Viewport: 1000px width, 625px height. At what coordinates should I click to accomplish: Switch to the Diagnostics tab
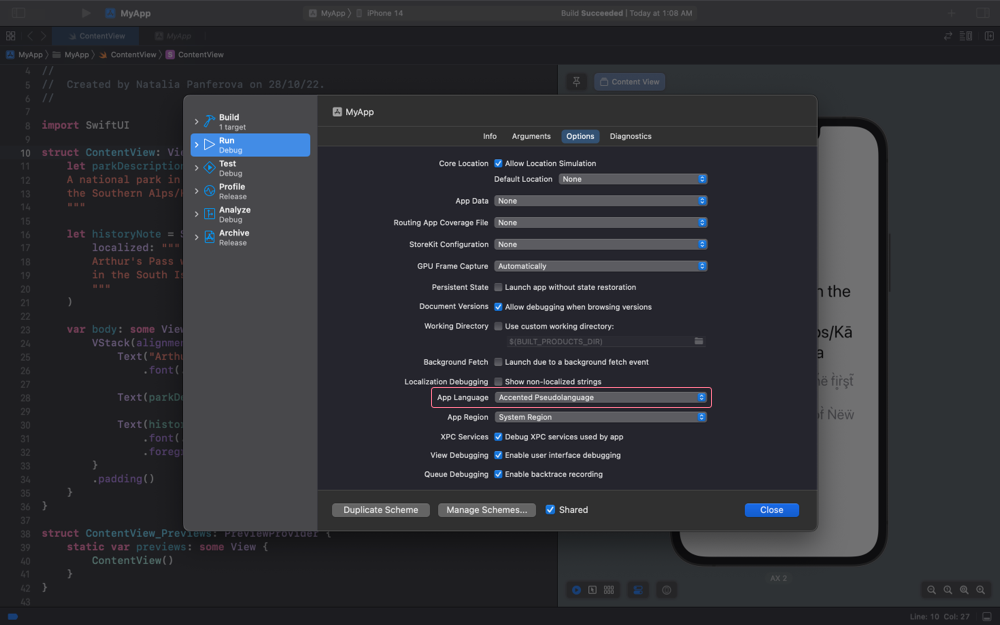[630, 136]
